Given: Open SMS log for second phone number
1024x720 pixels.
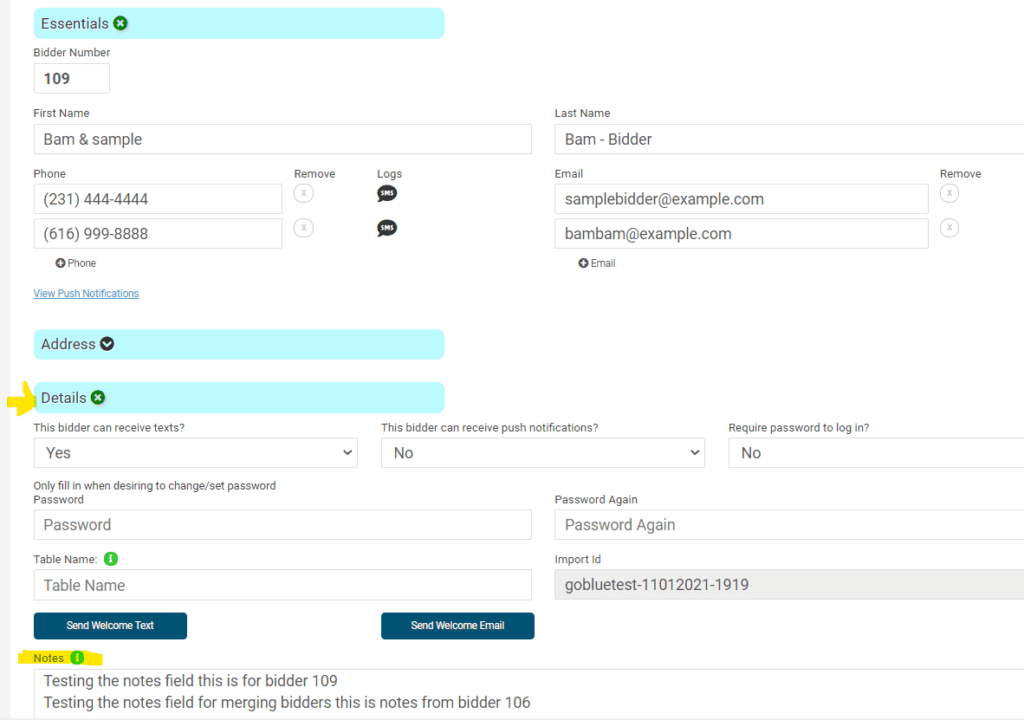Looking at the screenshot, I should (387, 228).
